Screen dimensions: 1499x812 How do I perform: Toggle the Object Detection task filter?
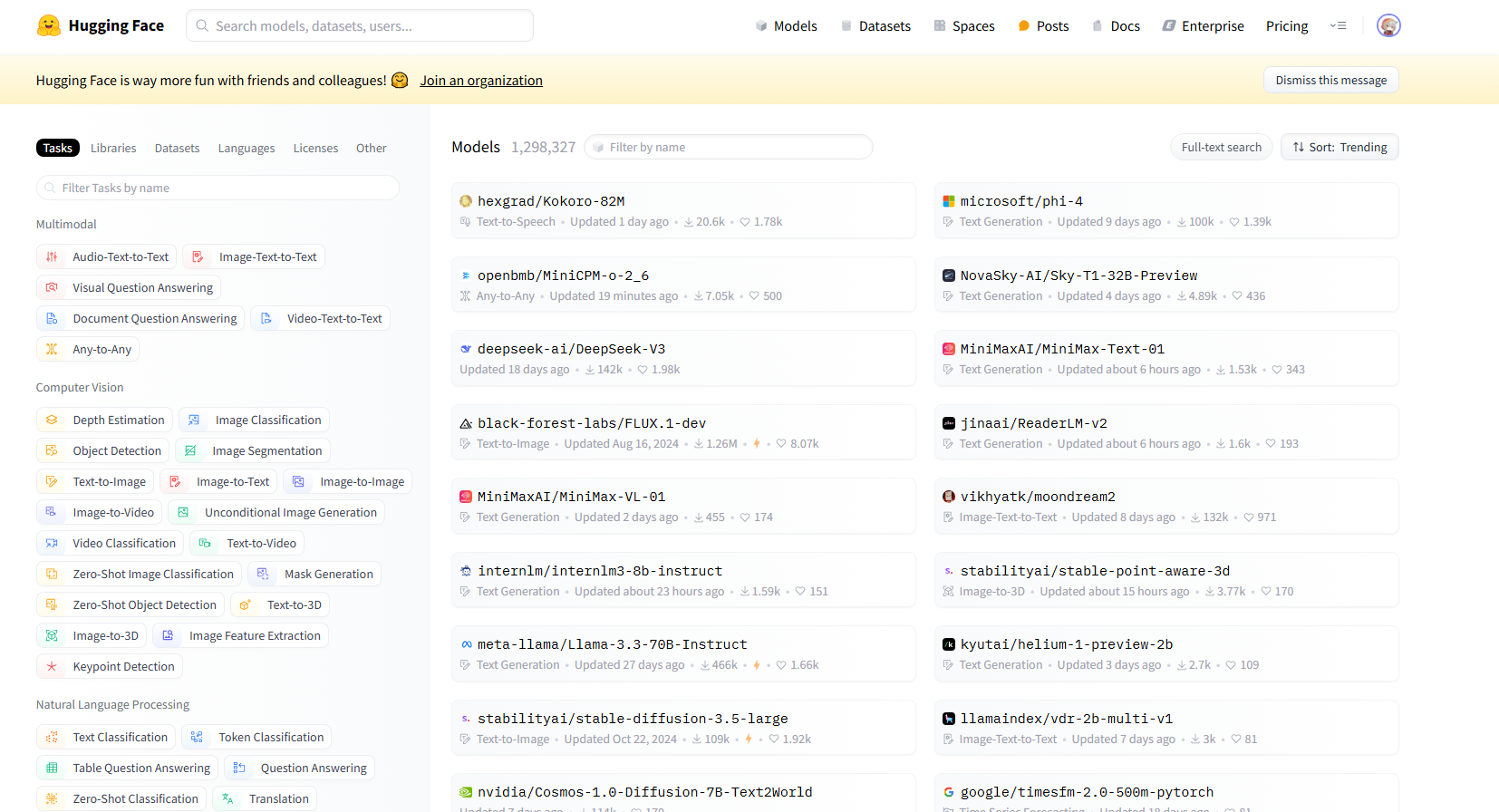tap(102, 451)
